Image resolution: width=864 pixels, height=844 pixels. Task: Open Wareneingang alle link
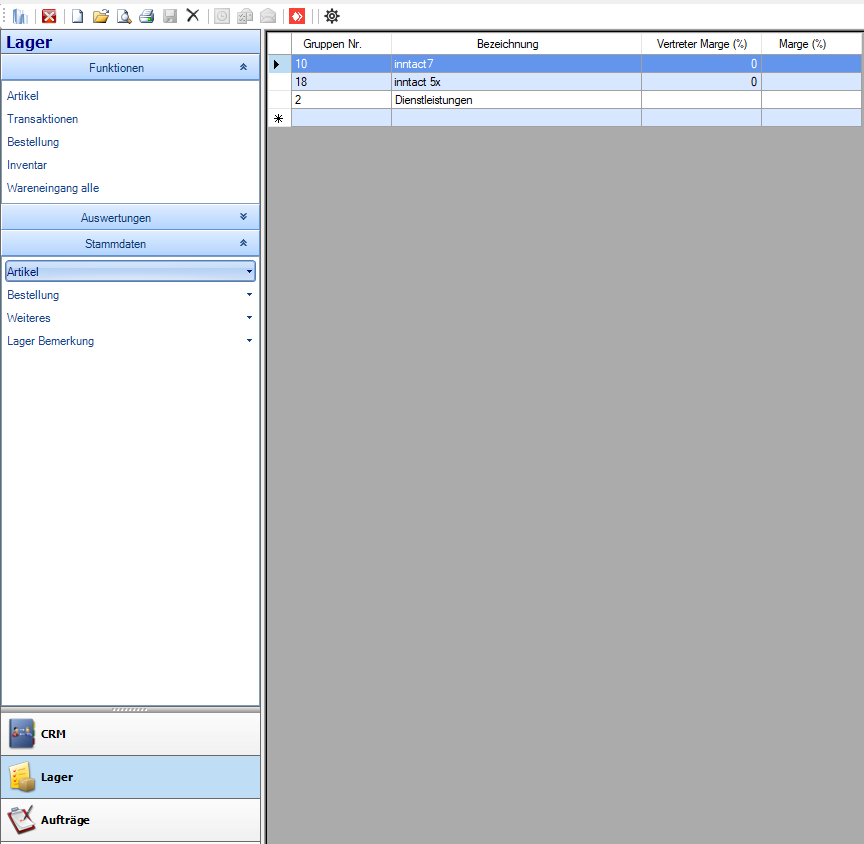click(53, 188)
